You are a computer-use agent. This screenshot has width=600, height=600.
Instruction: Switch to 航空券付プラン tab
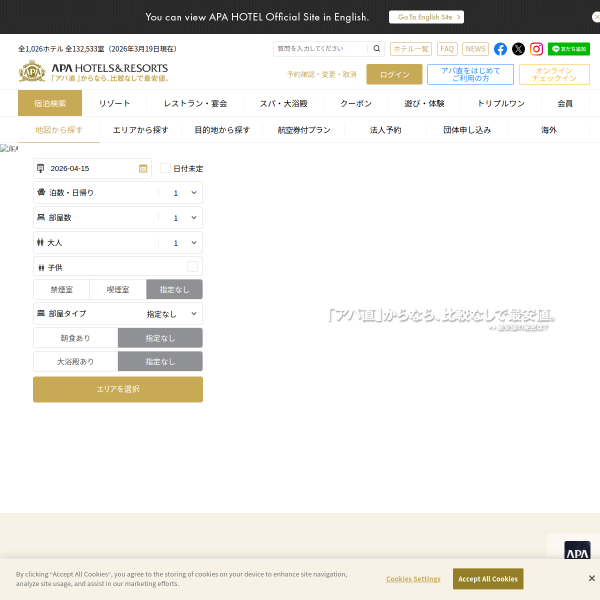304,130
